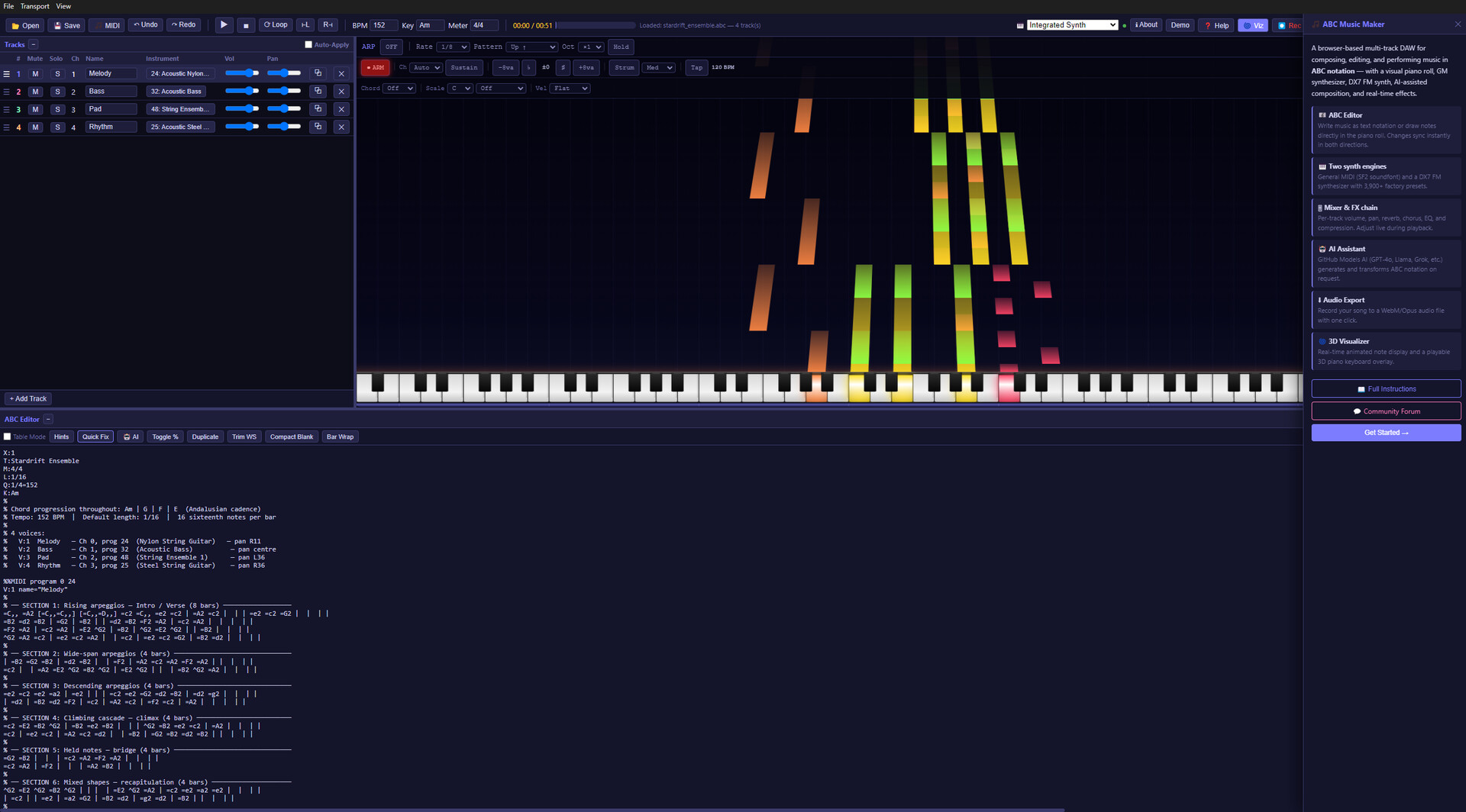This screenshot has width=1466, height=812.
Task: Open the View menu
Action: click(x=63, y=6)
